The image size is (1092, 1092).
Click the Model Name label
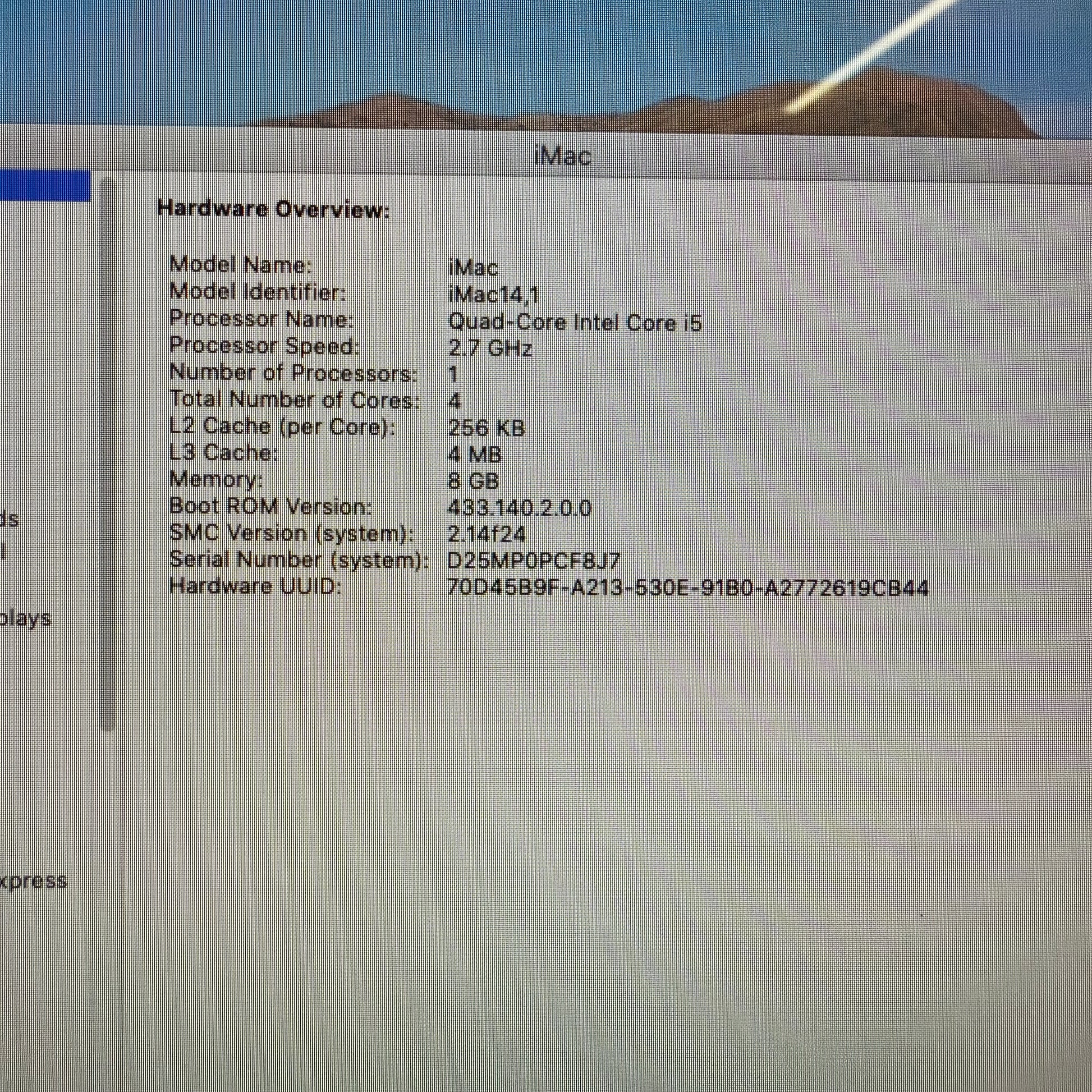pos(240,264)
